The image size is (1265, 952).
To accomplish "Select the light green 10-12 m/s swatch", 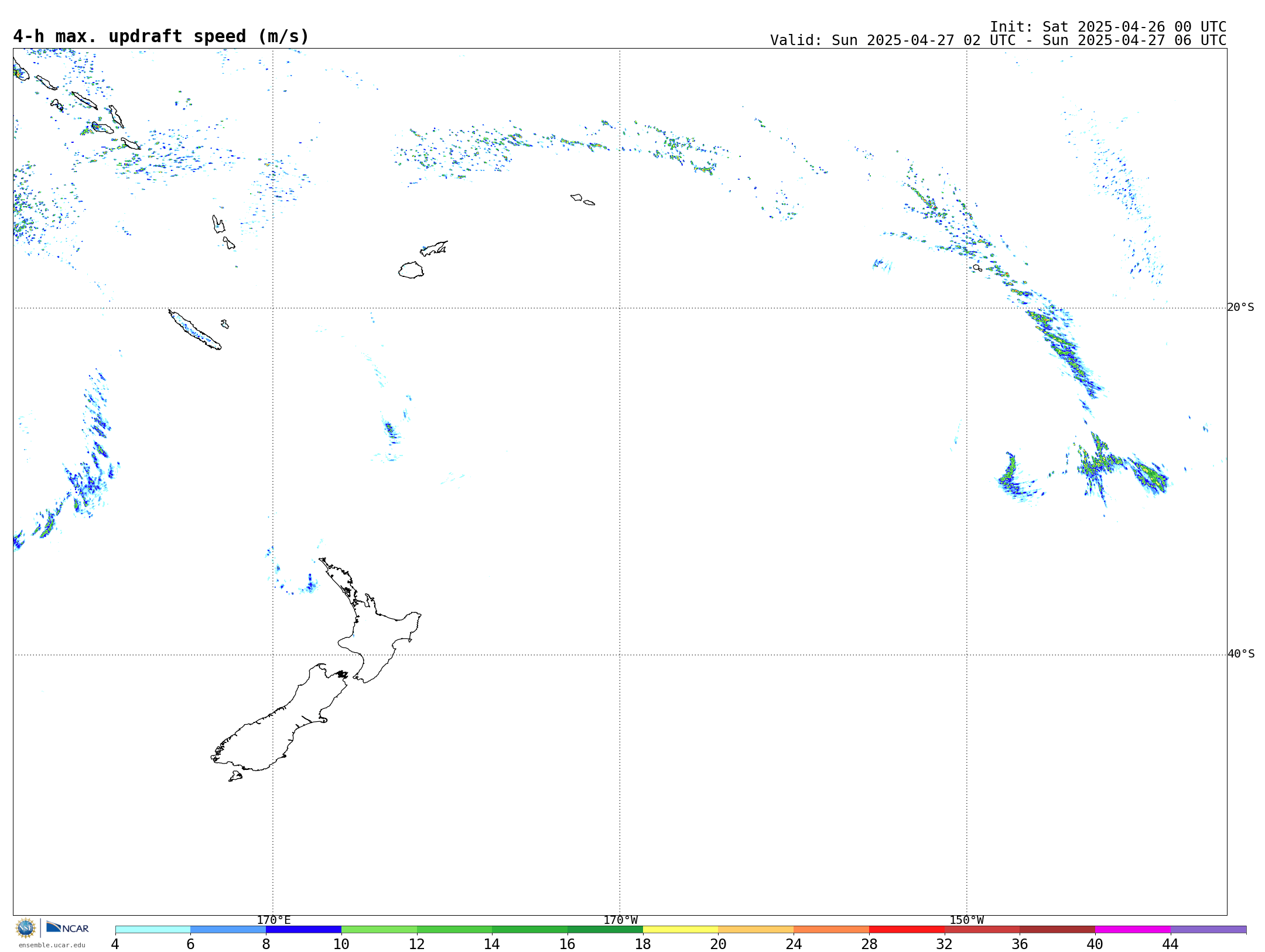I will [x=379, y=930].
